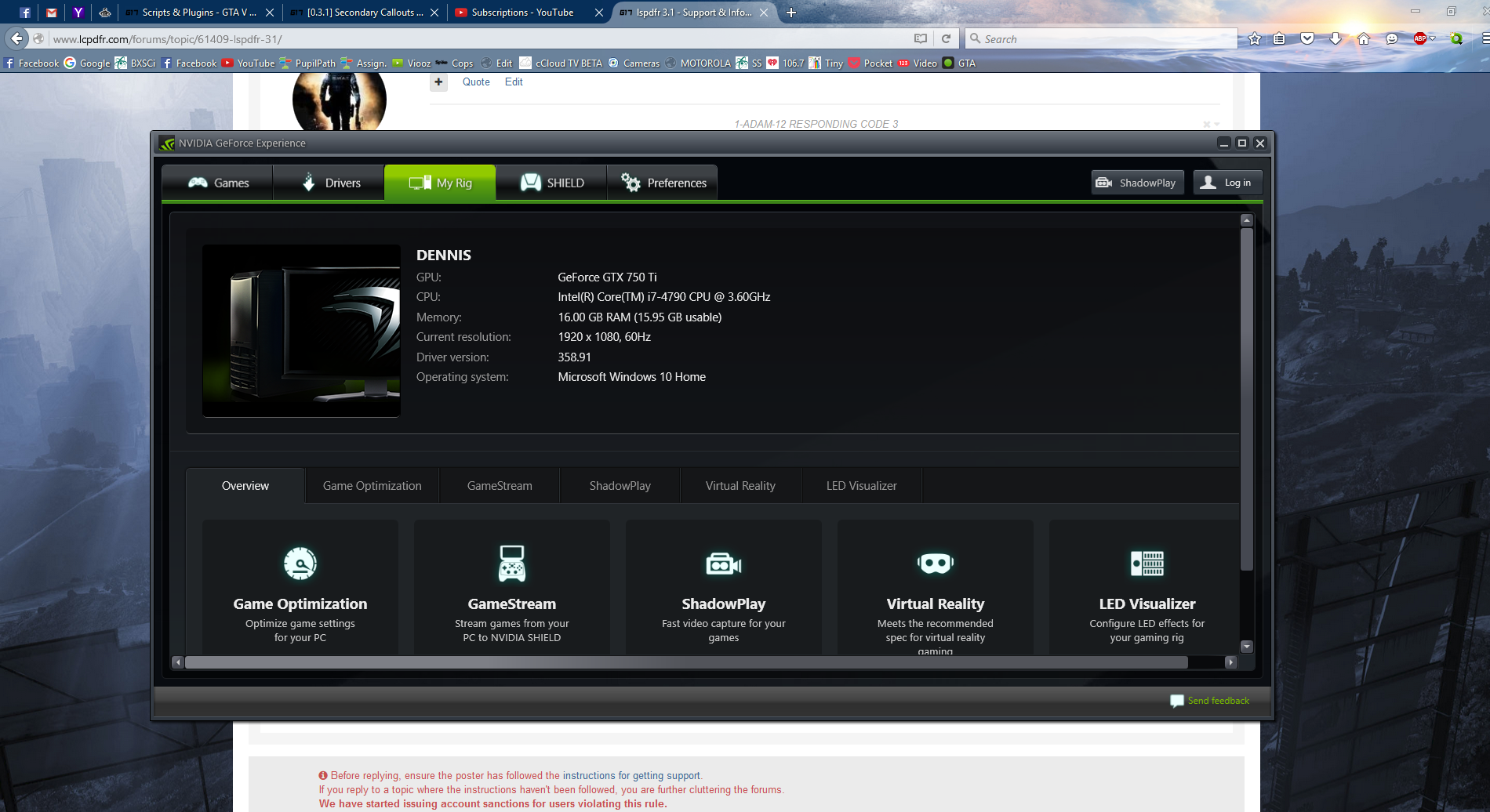Click the green magnifier extension icon
This screenshot has width=1490, height=812.
pyautogui.click(x=1456, y=38)
